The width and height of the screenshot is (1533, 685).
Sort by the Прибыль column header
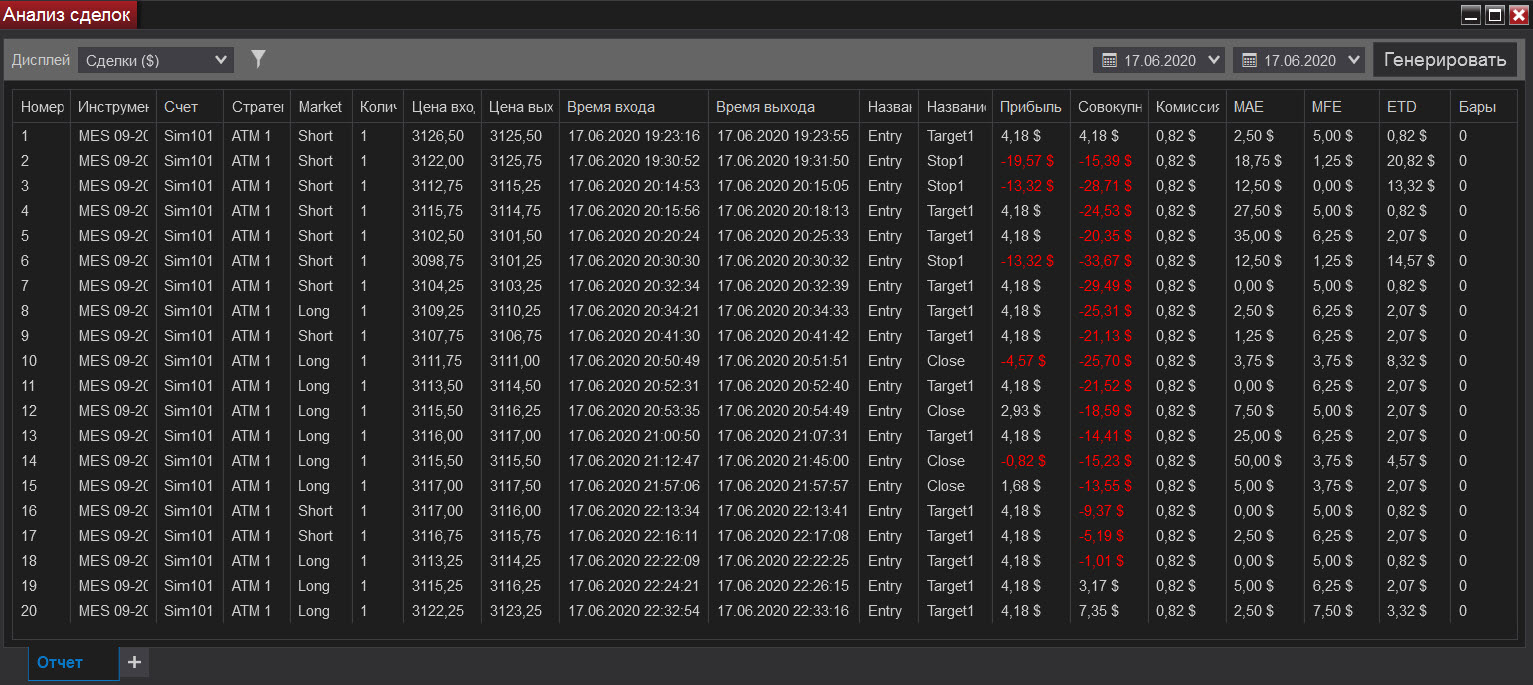1031,107
